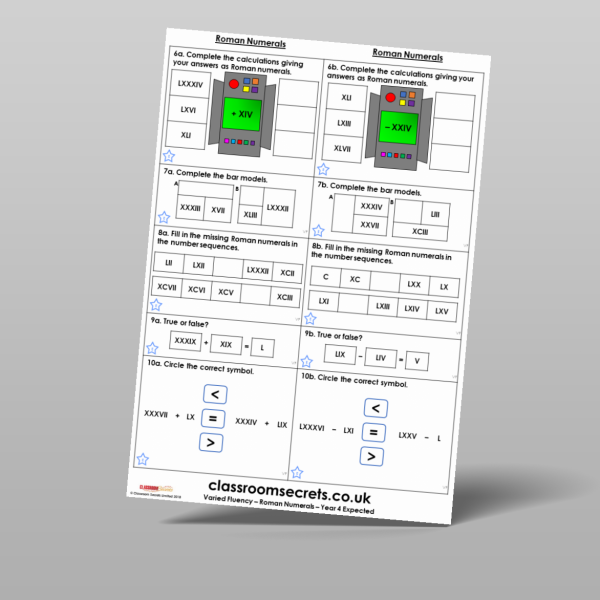Click the empty box after LXII in 8a
Screen dimensions: 600x600
228,268
